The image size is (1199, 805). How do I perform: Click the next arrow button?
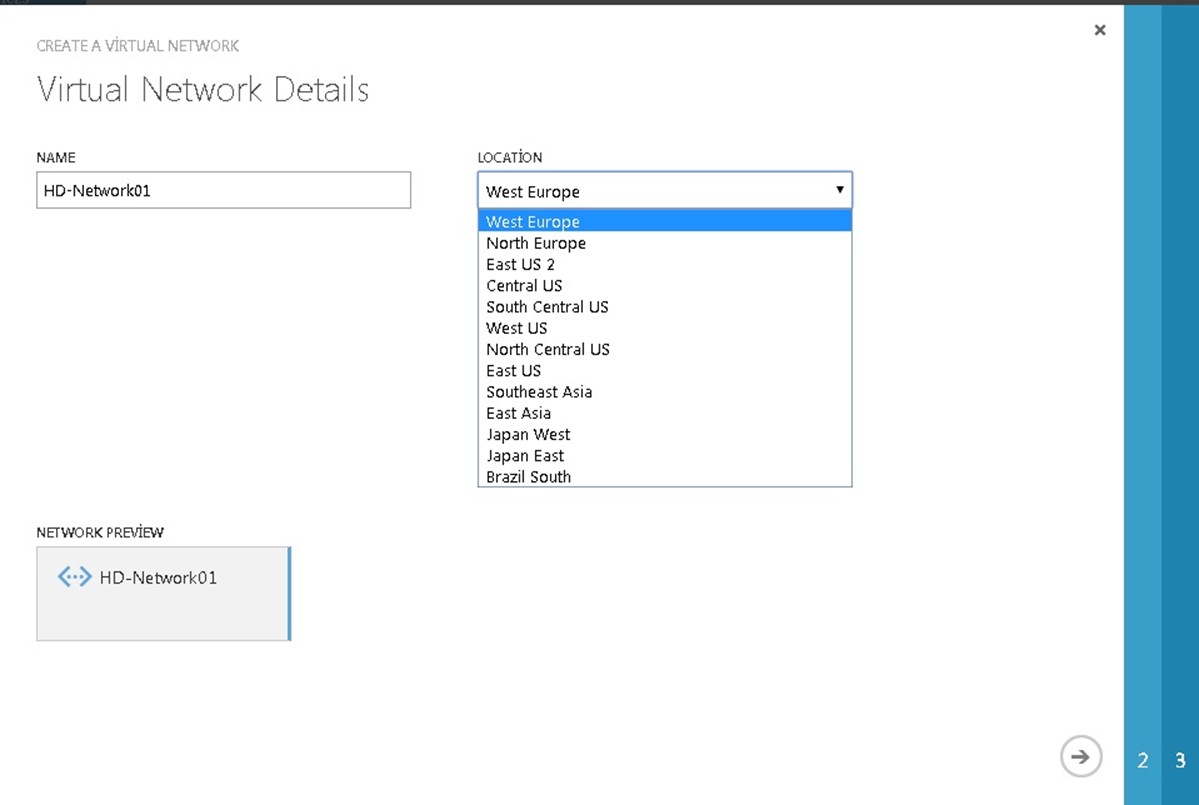click(1080, 756)
